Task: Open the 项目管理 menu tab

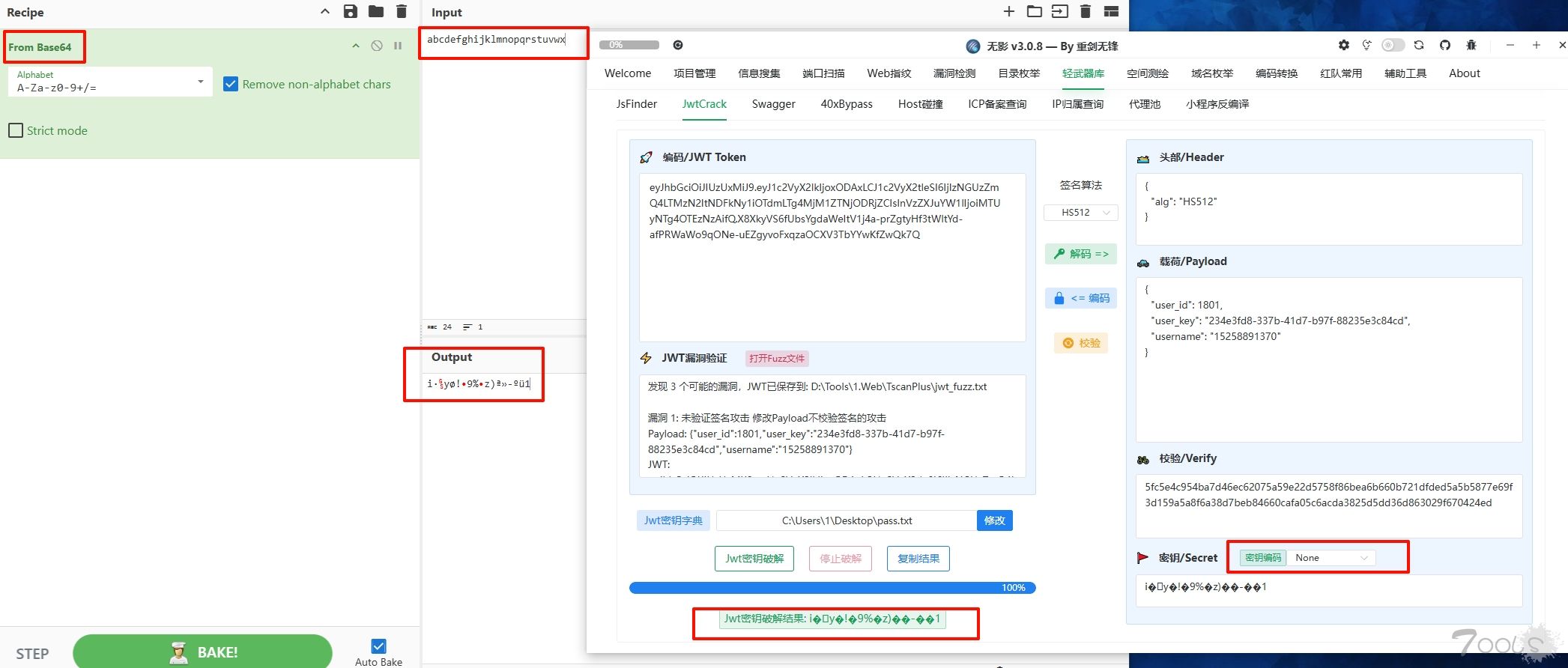Action: coord(694,73)
